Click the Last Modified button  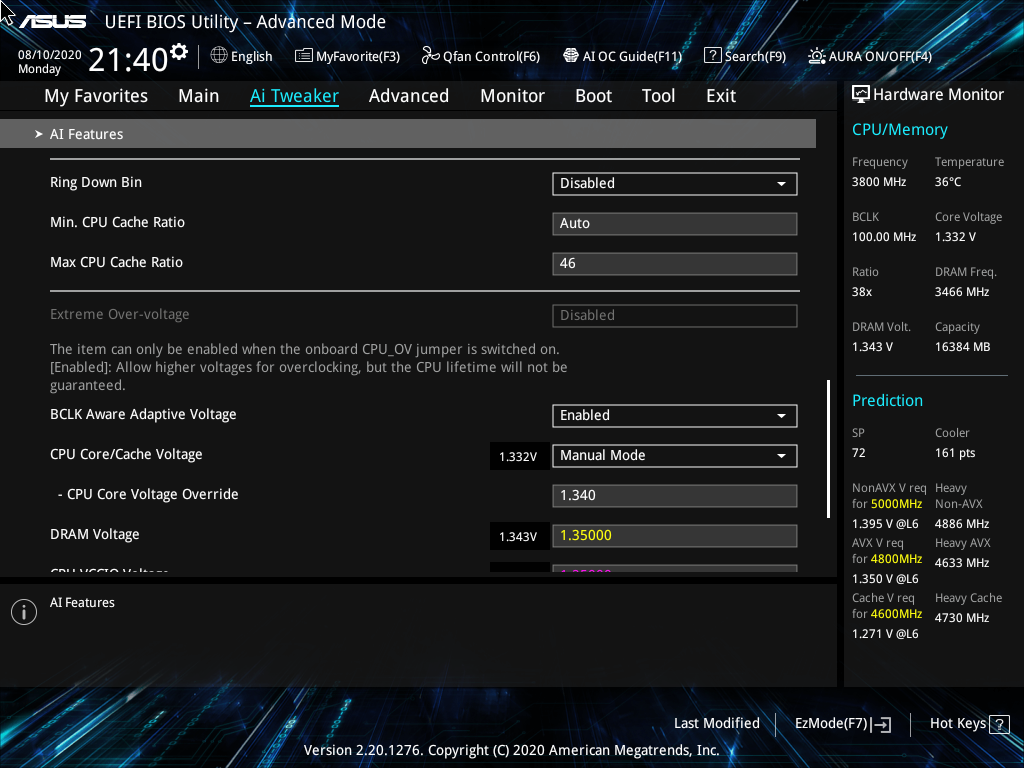coord(716,724)
